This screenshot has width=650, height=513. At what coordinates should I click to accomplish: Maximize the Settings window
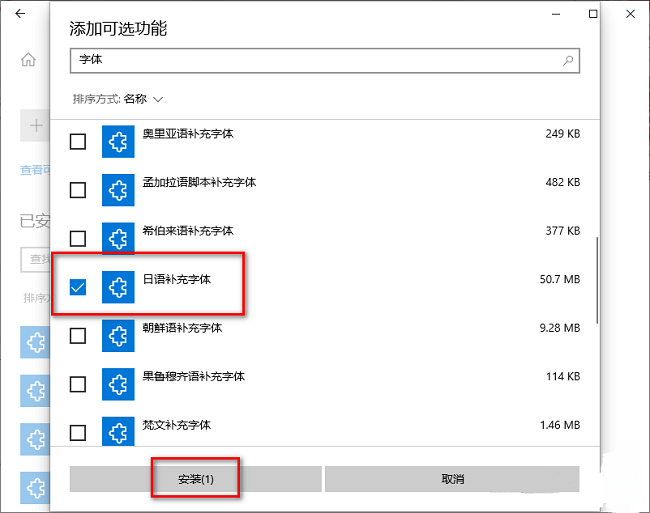593,14
